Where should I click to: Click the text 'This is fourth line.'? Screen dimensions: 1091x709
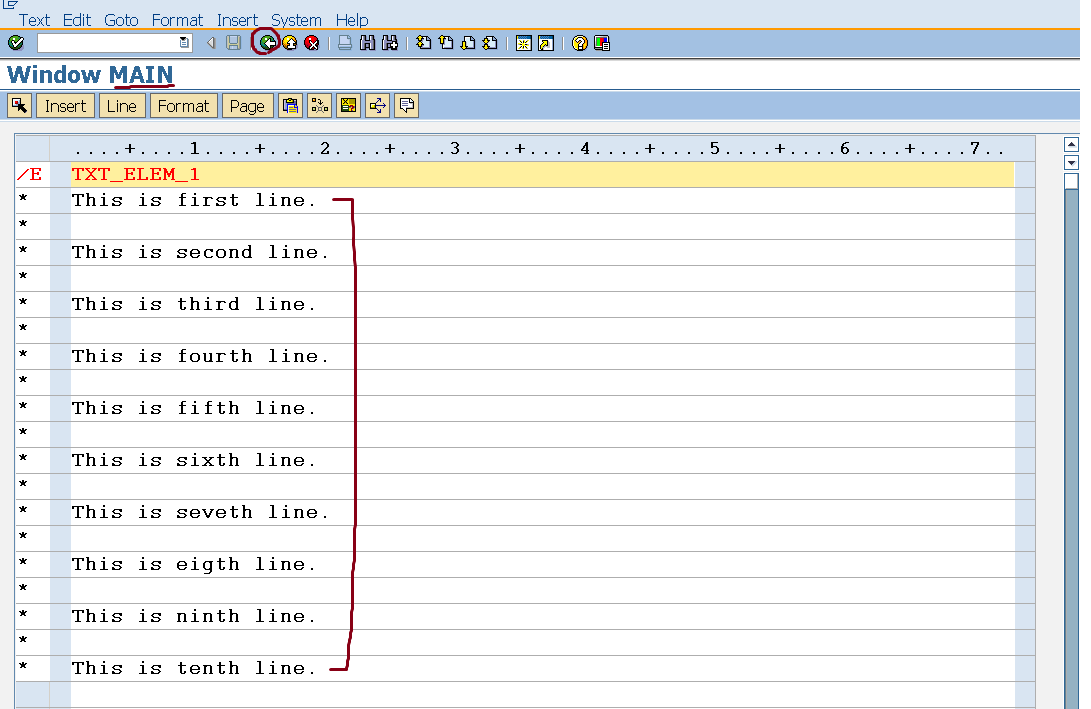(x=200, y=356)
